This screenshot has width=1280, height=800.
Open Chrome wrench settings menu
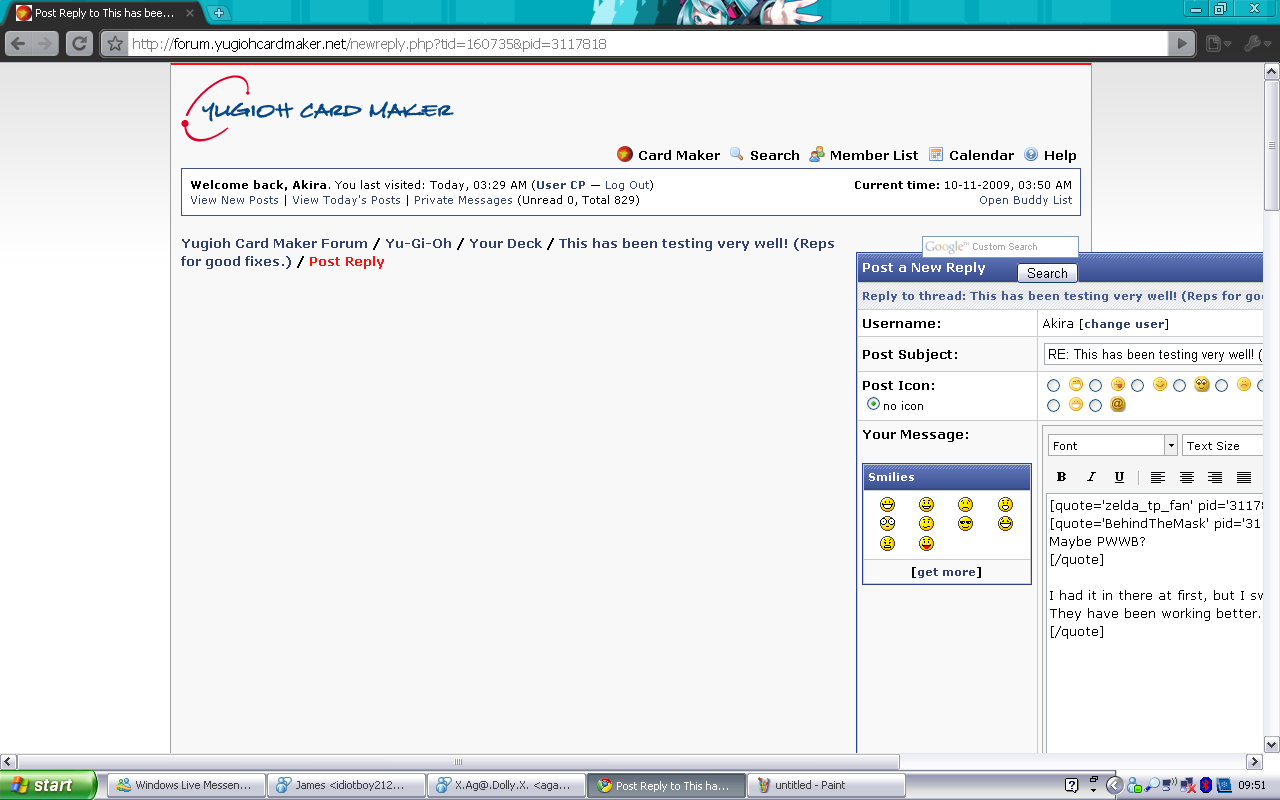click(1254, 44)
